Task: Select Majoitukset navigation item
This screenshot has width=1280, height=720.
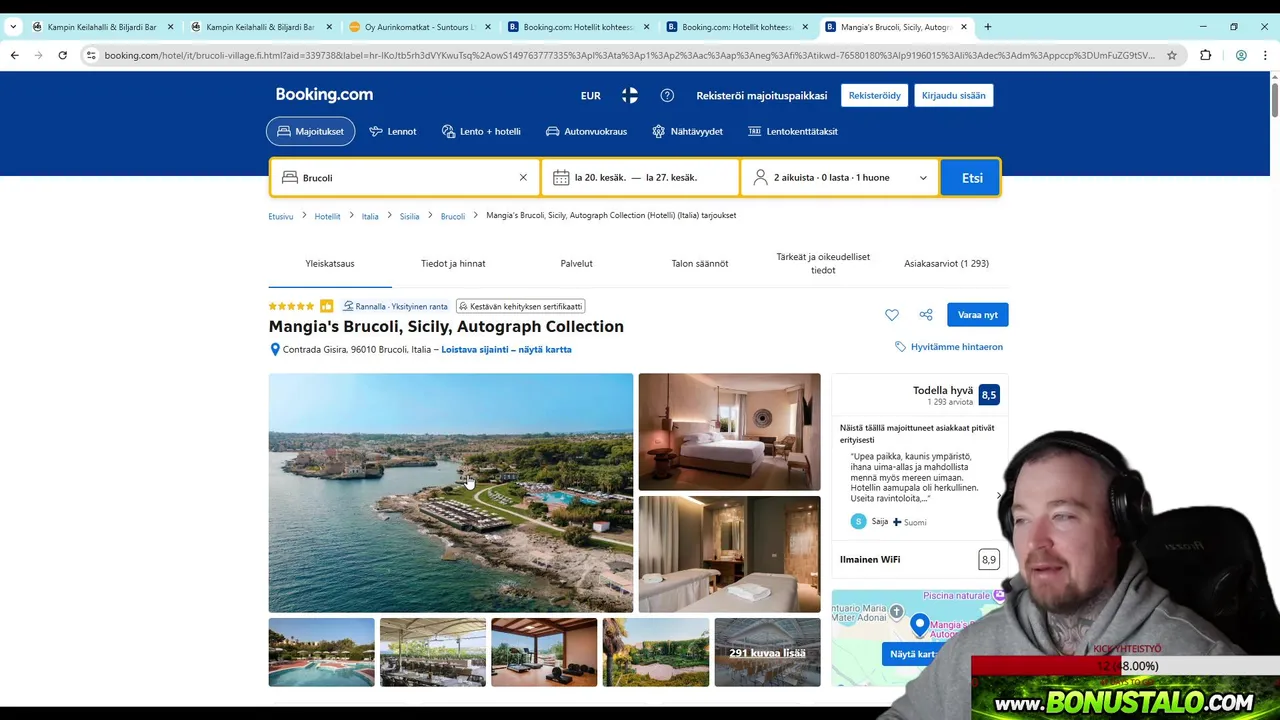Action: (310, 131)
